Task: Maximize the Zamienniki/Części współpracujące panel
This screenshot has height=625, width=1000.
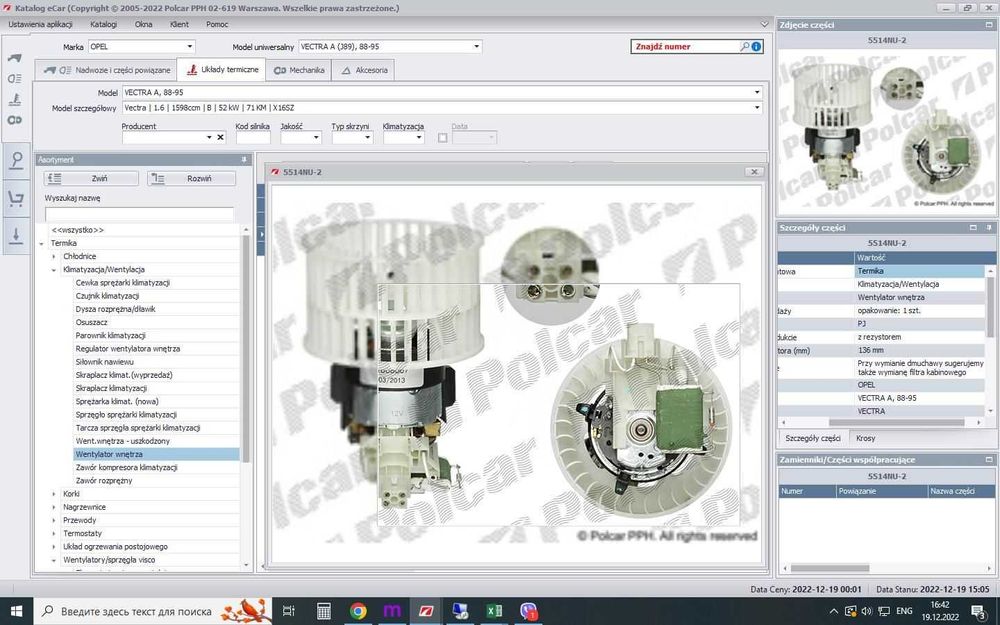Action: click(989, 459)
